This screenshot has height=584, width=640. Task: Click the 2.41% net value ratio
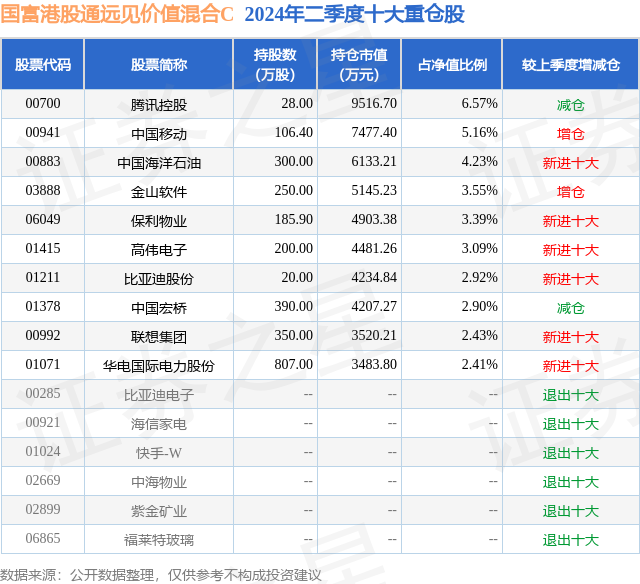click(480, 364)
